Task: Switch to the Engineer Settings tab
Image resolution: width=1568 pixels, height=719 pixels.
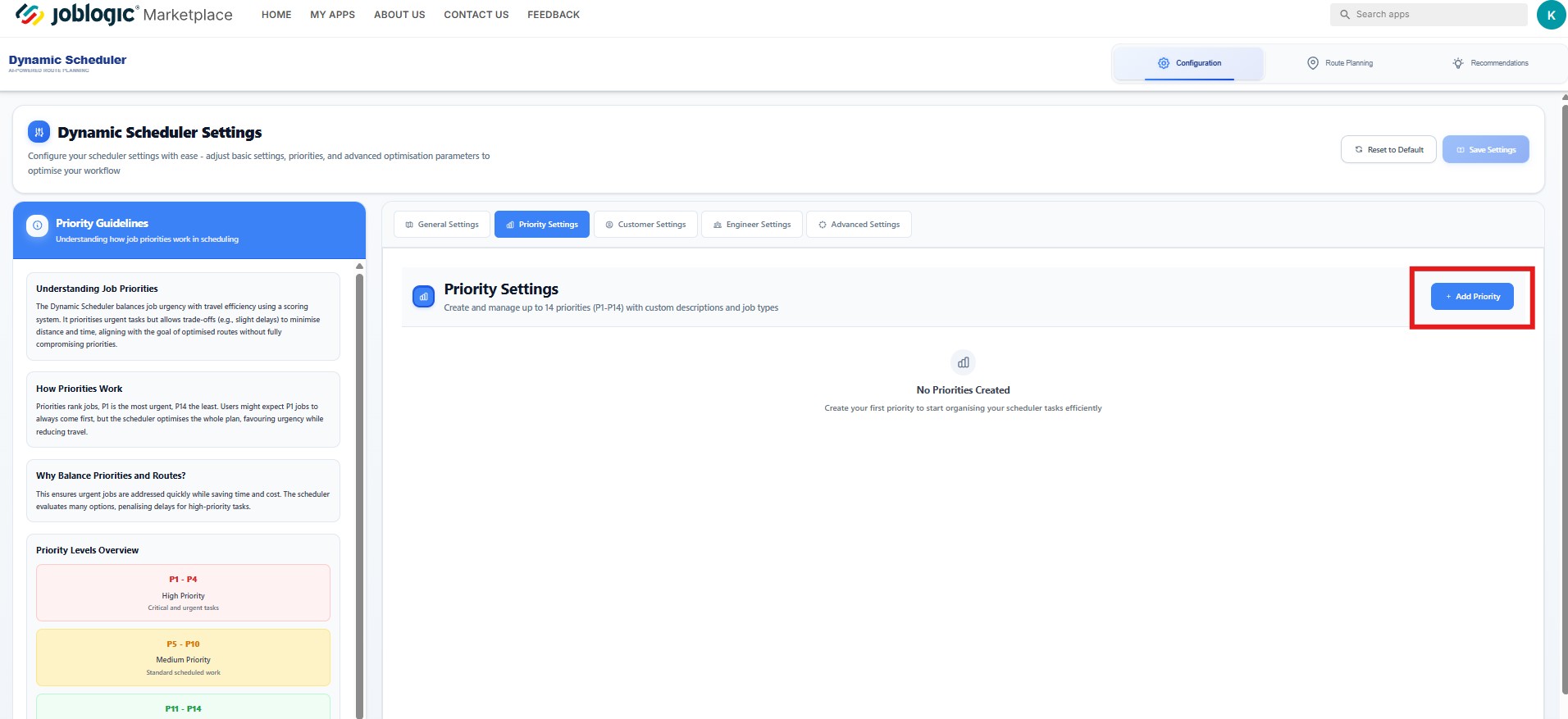Action: tap(752, 225)
